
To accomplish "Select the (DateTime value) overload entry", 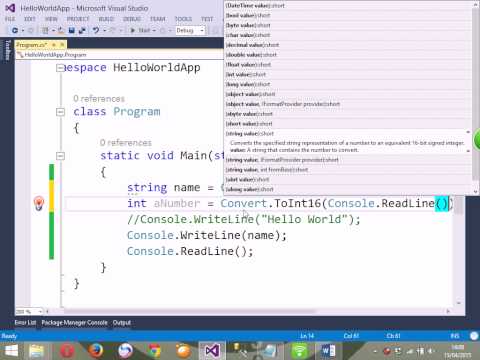I will coord(348,6).
